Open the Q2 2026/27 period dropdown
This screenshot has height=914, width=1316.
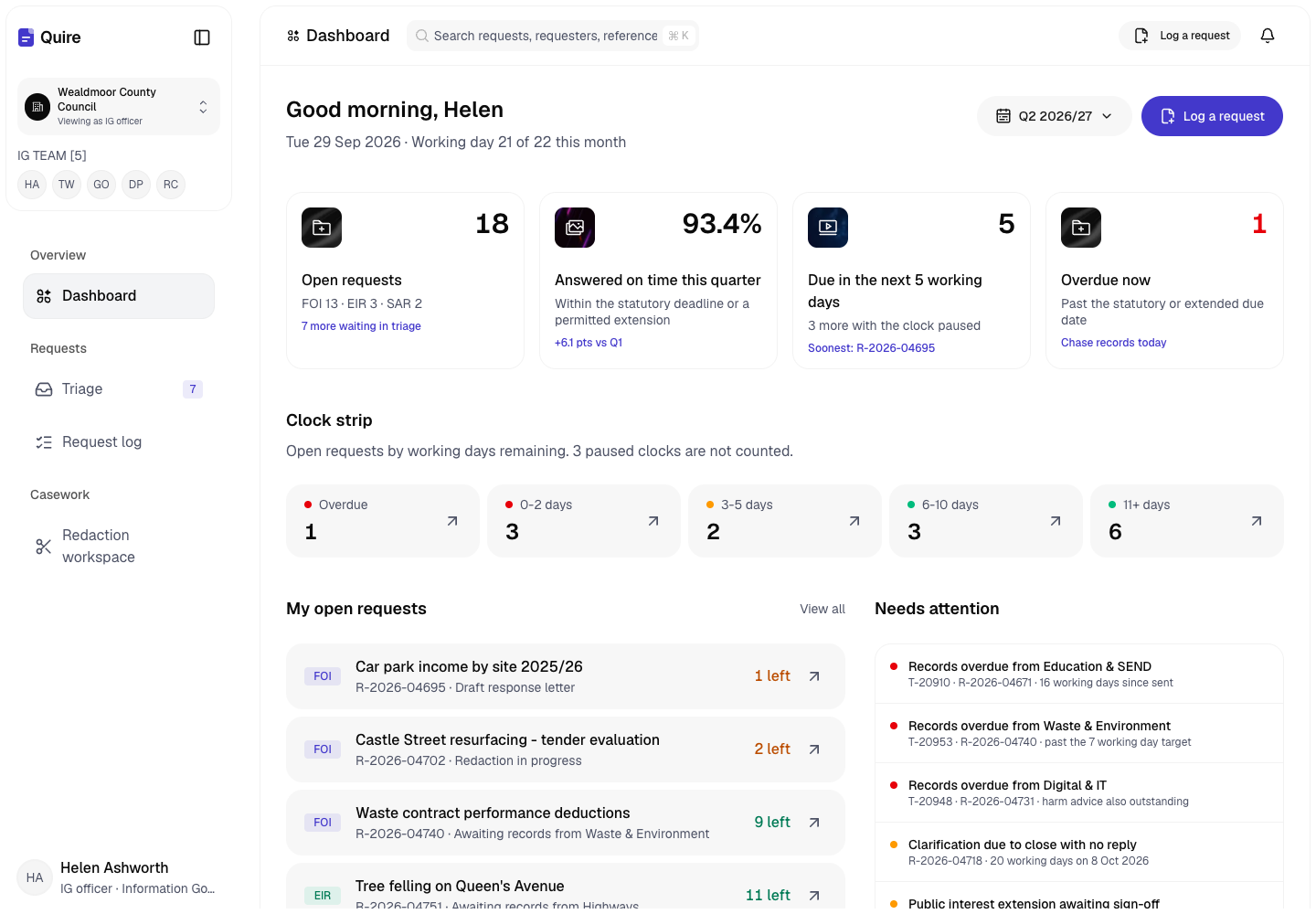pos(1055,116)
